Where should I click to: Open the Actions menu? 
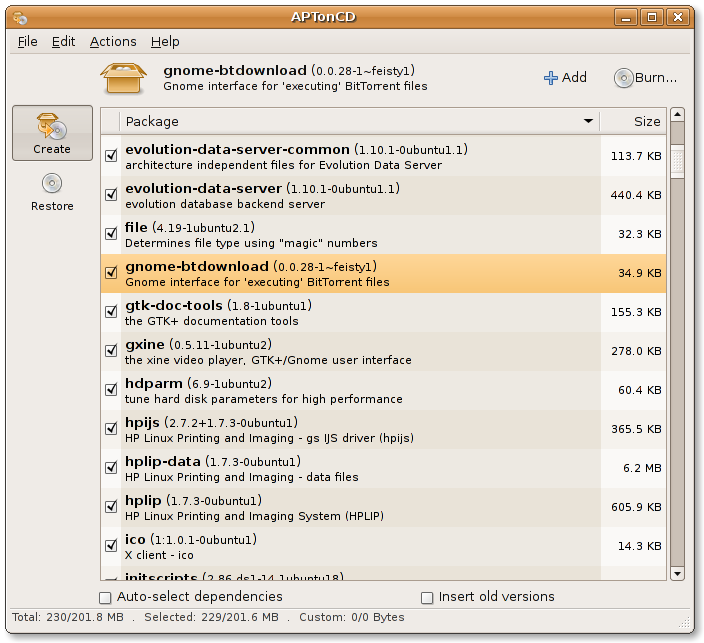113,42
